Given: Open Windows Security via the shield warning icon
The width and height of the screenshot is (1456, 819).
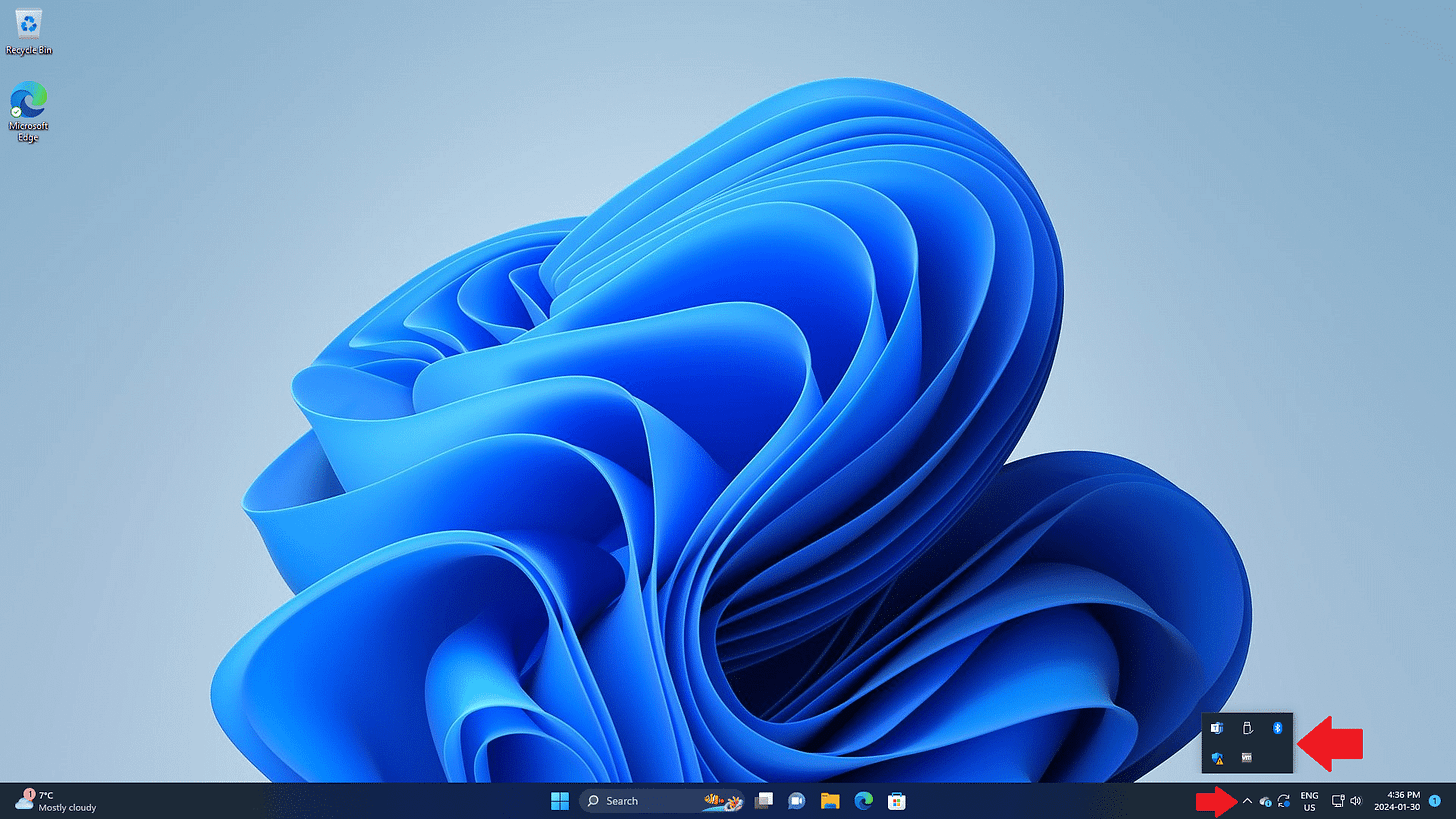Looking at the screenshot, I should click(1217, 757).
